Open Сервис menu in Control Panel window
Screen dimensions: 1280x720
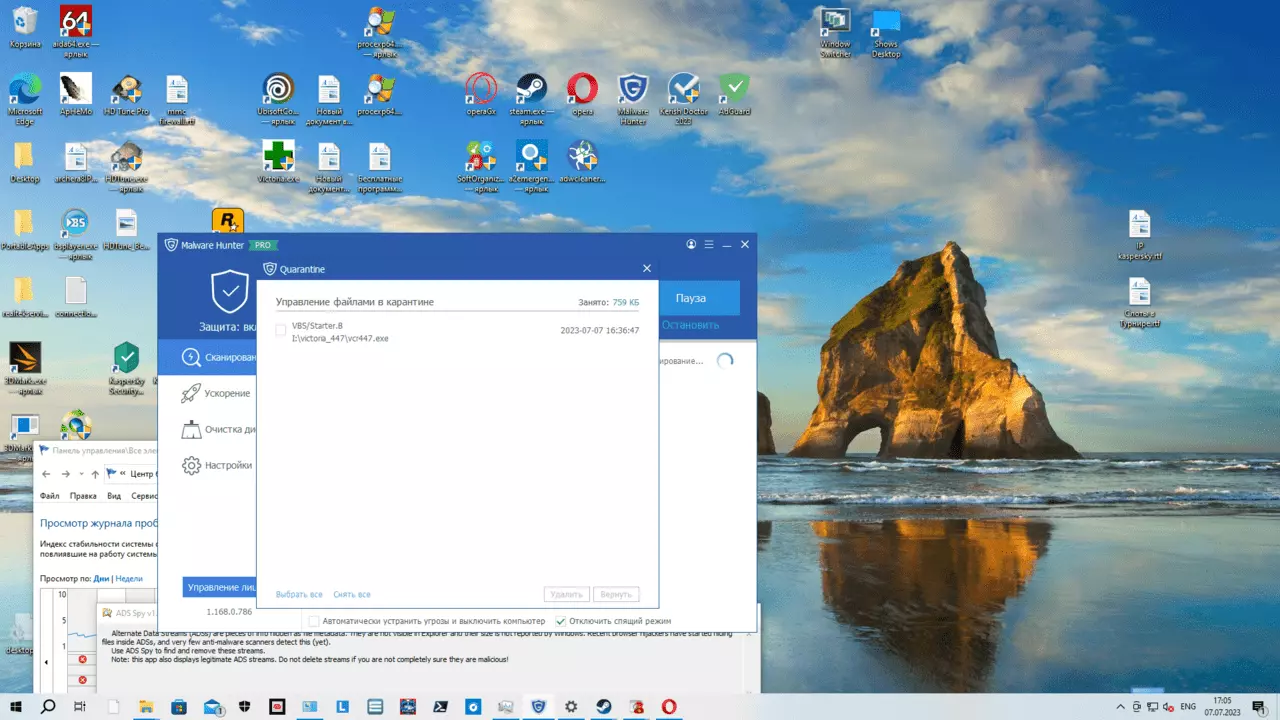144,496
